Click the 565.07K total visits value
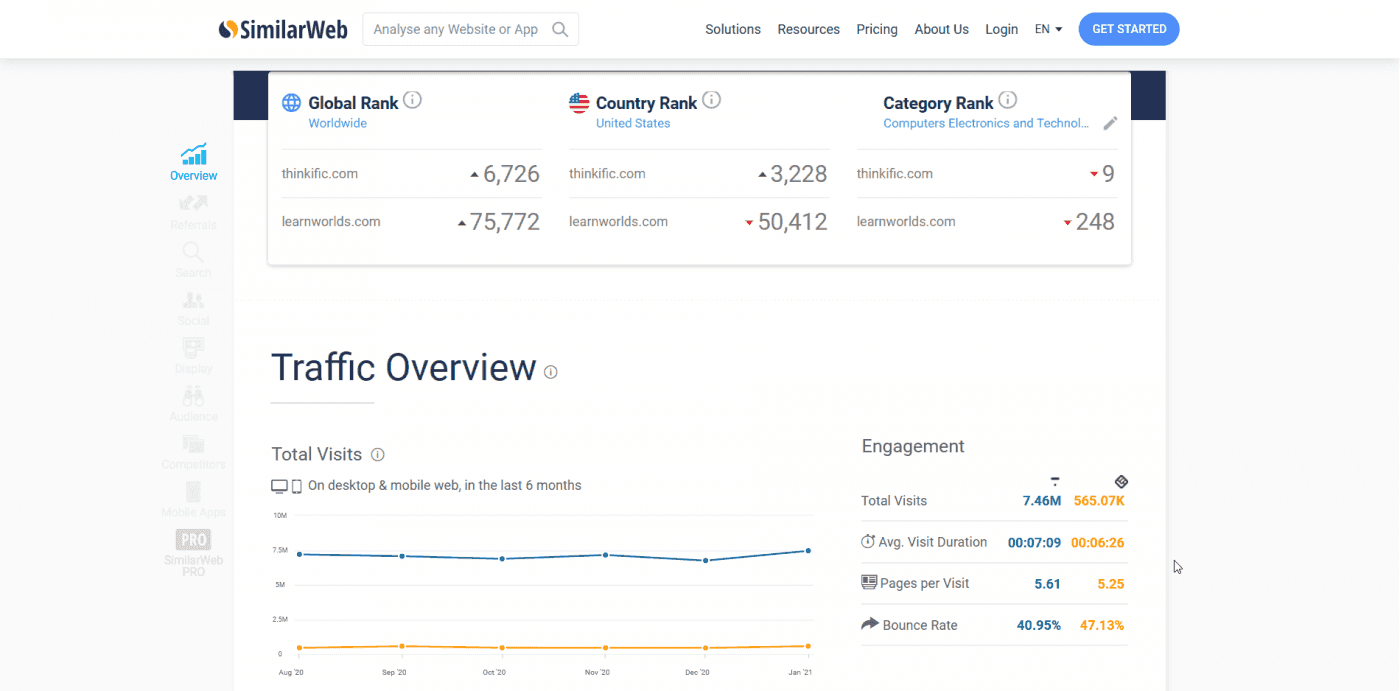Screen dimensions: 1400x691 pyautogui.click(x=1099, y=501)
